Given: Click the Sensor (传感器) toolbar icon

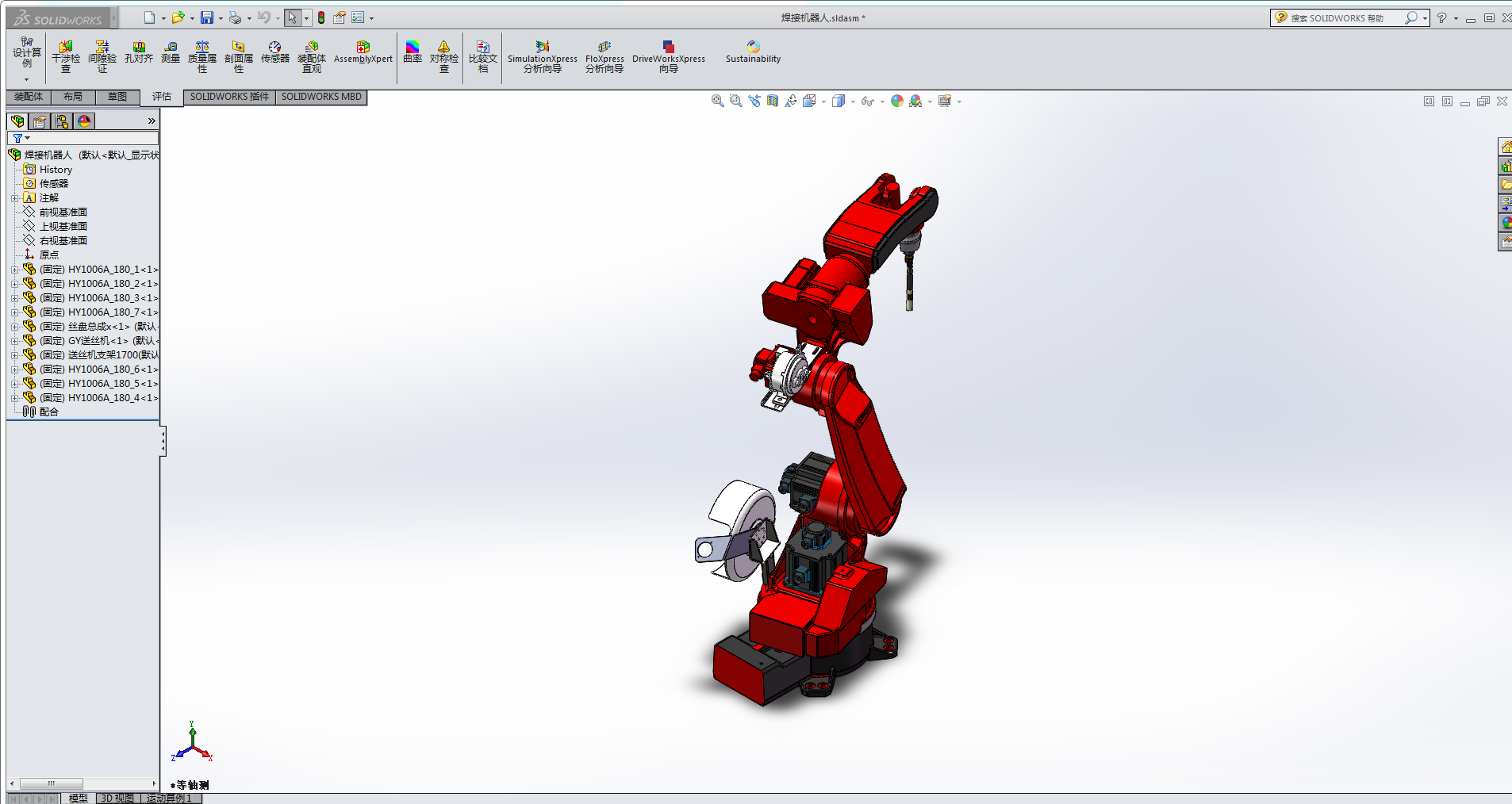Looking at the screenshot, I should click(x=275, y=52).
